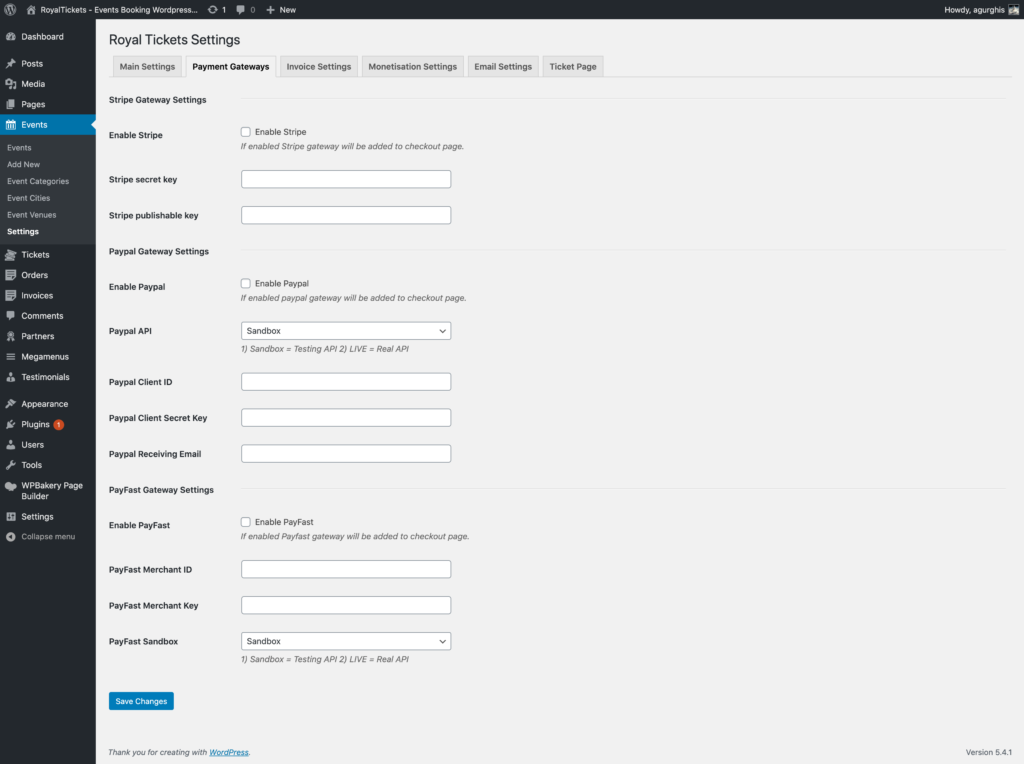This screenshot has width=1024, height=764.
Task: Click the Media library icon
Action: [x=10, y=84]
